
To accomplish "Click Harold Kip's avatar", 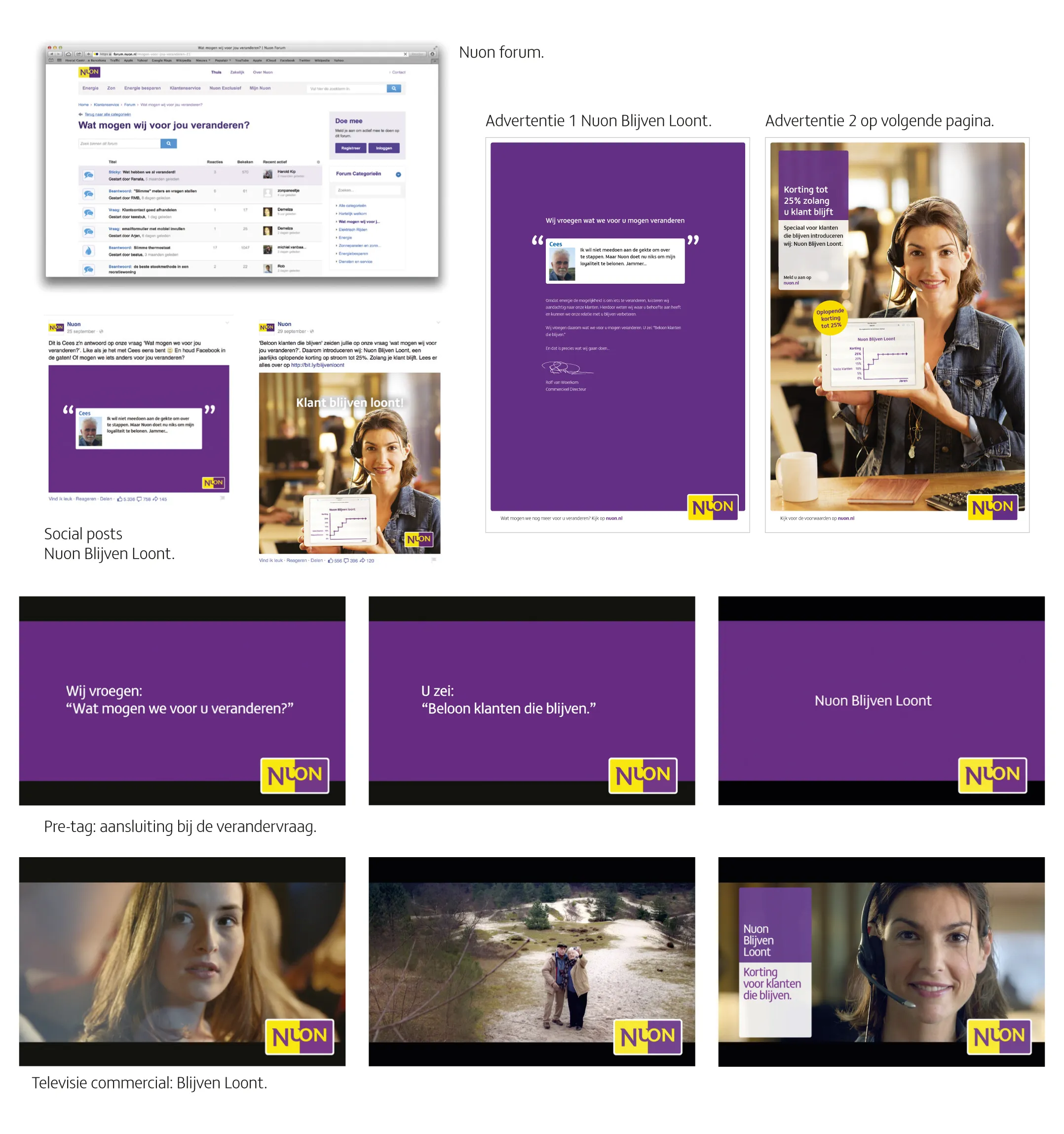I will [x=267, y=175].
